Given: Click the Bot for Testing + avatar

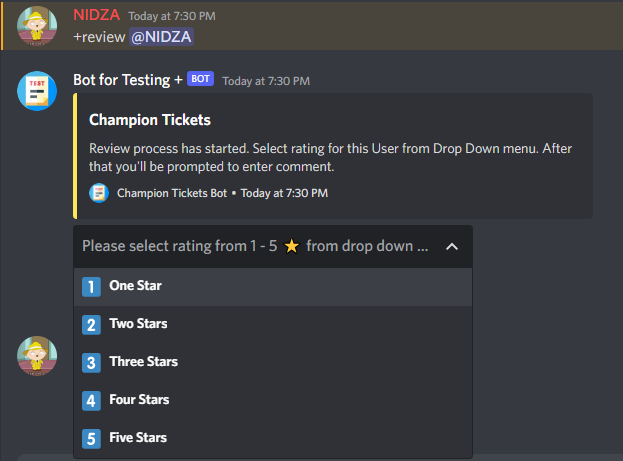Looking at the screenshot, I should (36, 91).
